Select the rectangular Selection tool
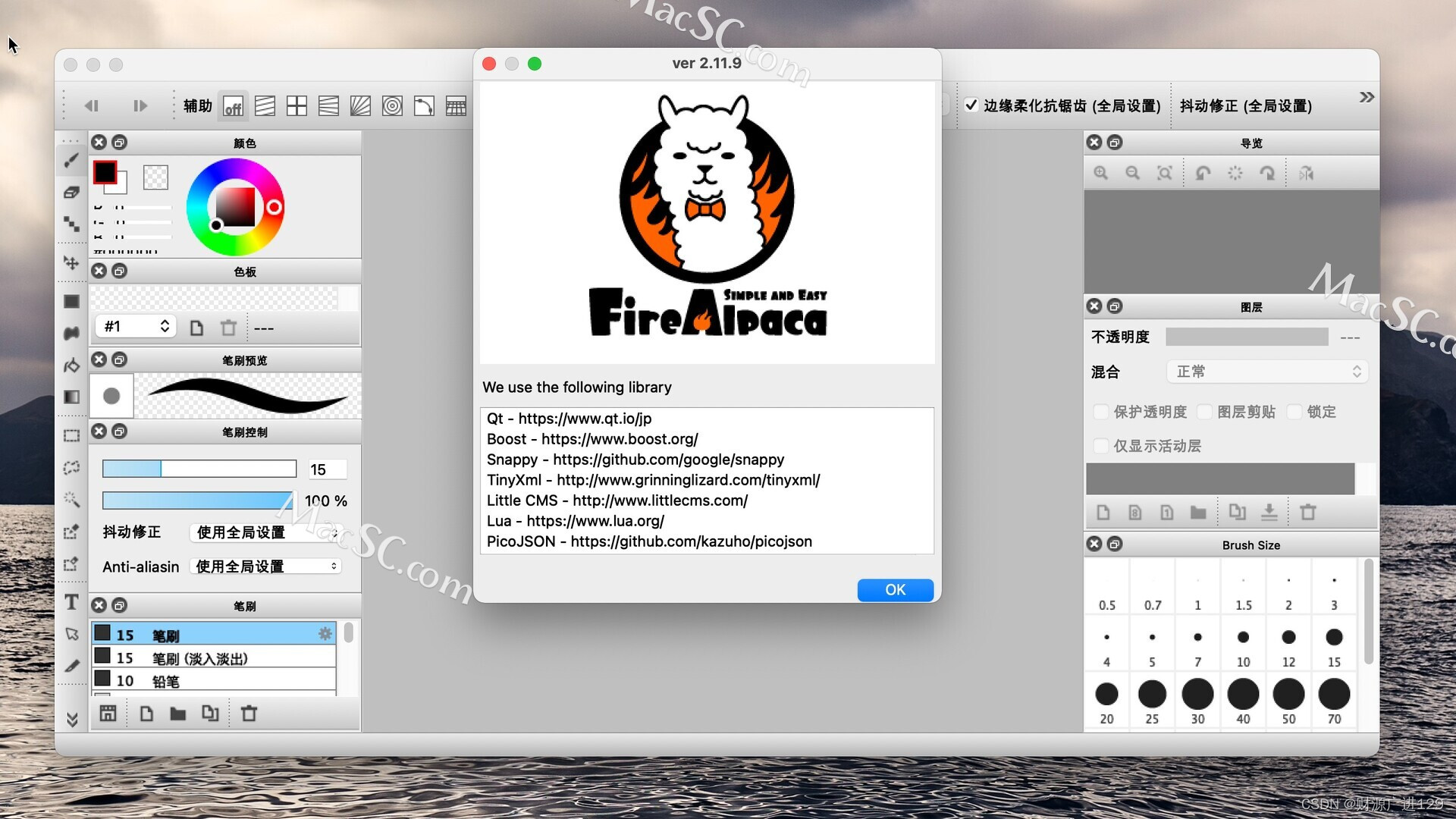Image resolution: width=1456 pixels, height=819 pixels. pos(71,436)
